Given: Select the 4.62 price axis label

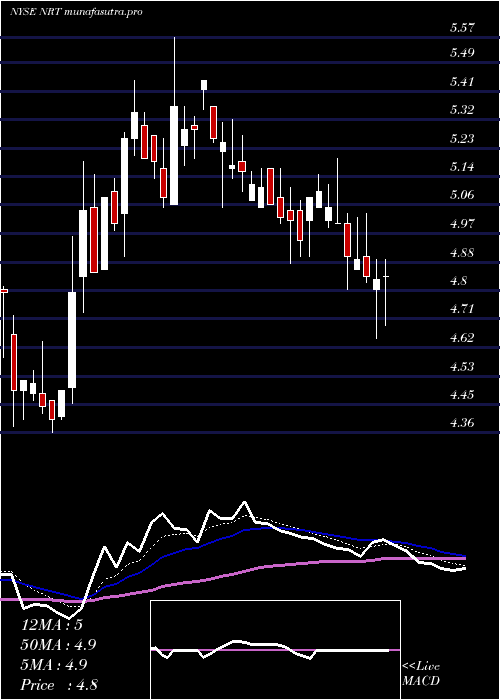Looking at the screenshot, I should coord(462,337).
